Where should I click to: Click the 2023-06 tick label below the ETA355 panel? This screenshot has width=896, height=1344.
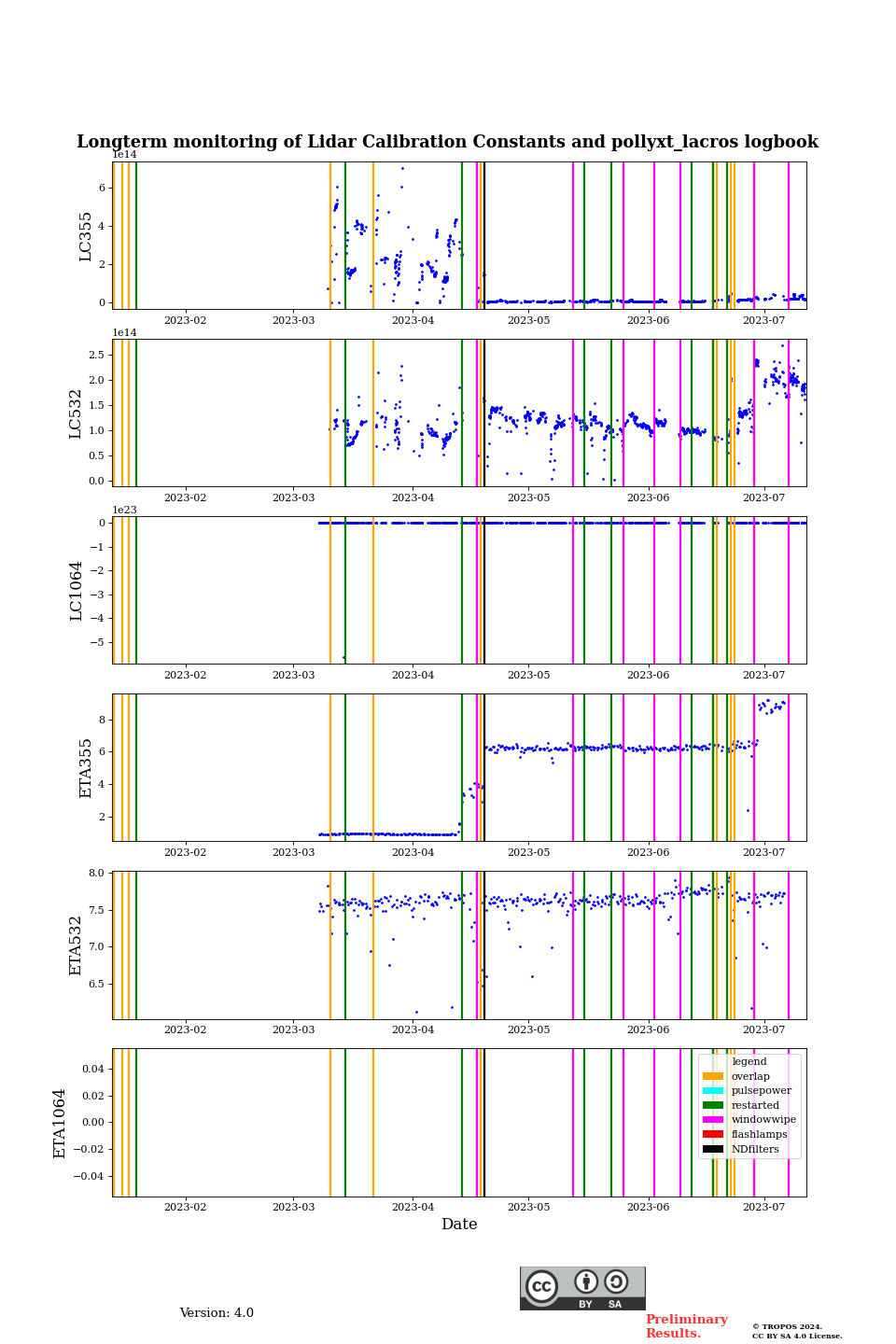tap(648, 852)
